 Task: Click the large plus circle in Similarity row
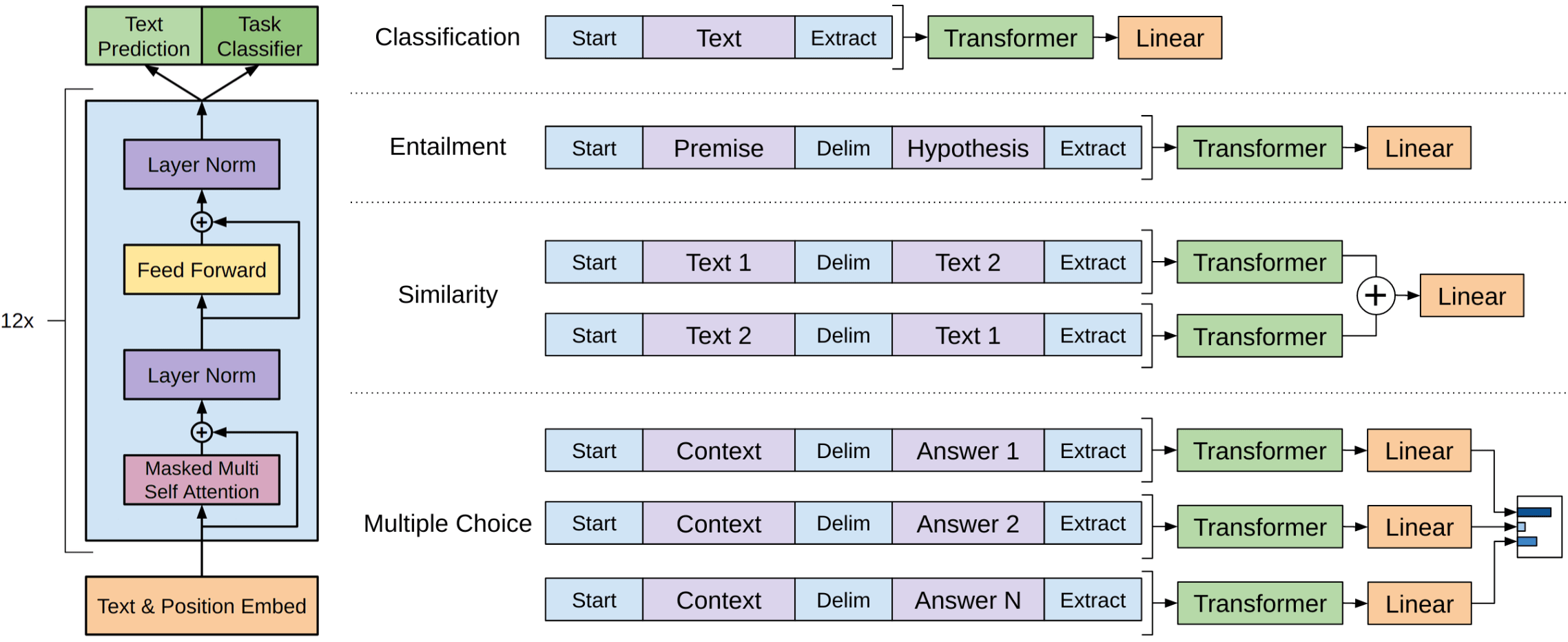1376,296
